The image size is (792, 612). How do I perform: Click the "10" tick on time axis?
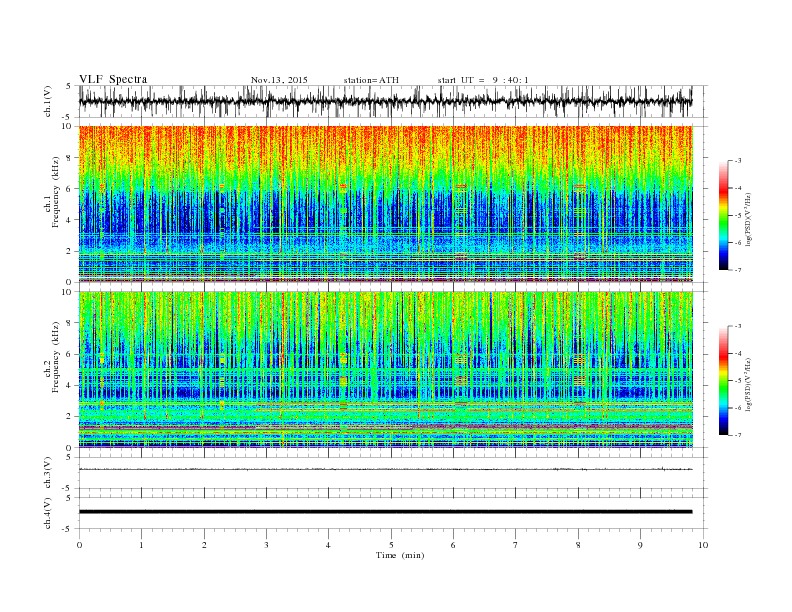[703, 545]
